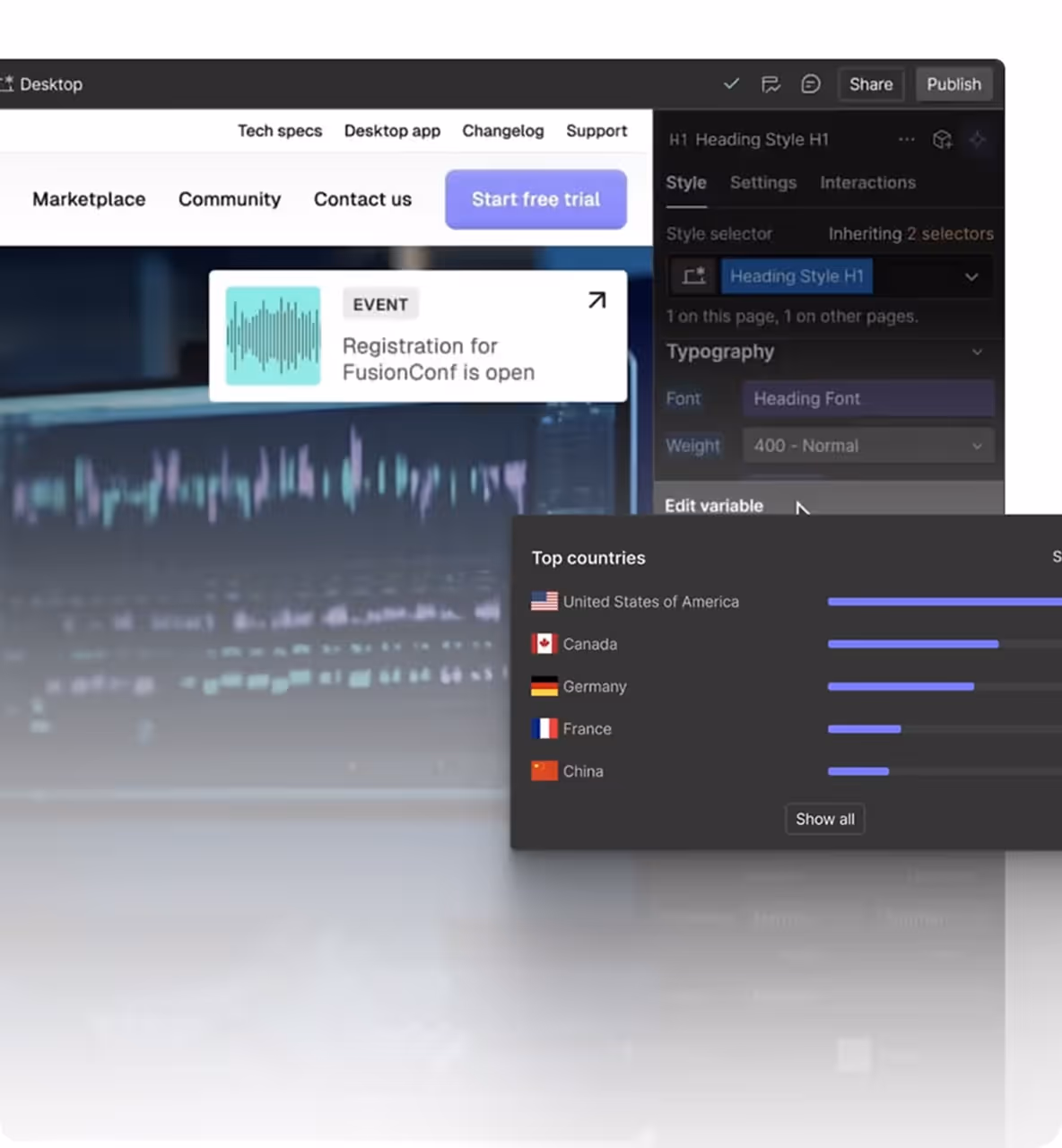Click the Heading Font field
Image resolution: width=1062 pixels, height=1148 pixels.
(868, 398)
